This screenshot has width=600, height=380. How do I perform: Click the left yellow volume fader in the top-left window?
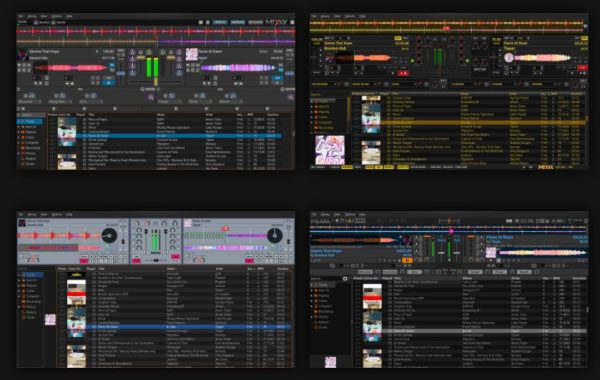pos(140,58)
